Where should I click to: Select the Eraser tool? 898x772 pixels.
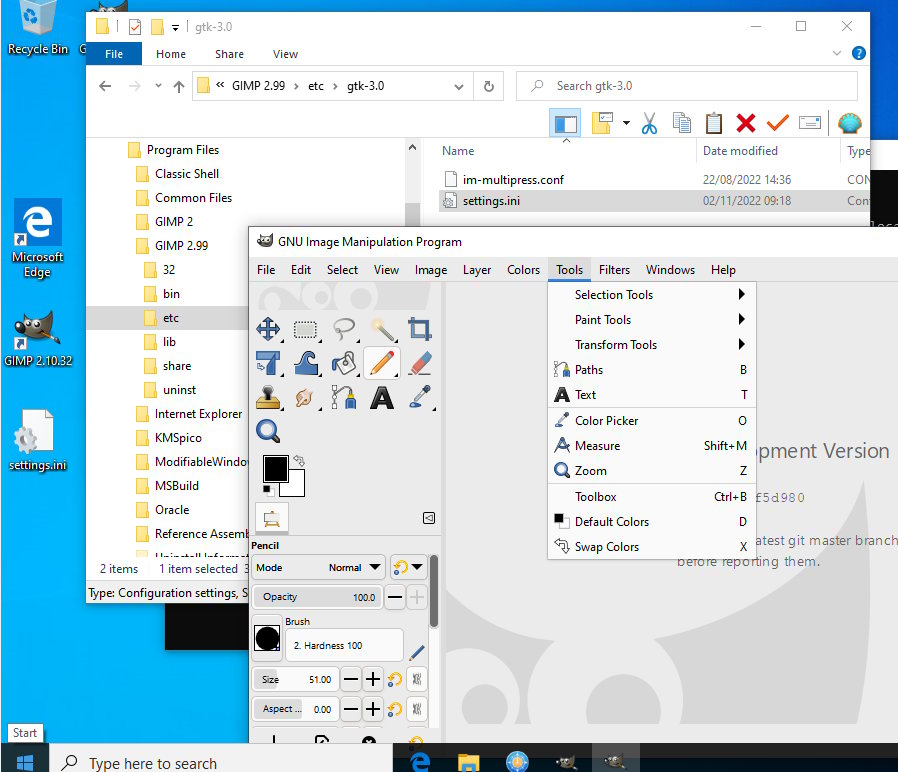(420, 363)
